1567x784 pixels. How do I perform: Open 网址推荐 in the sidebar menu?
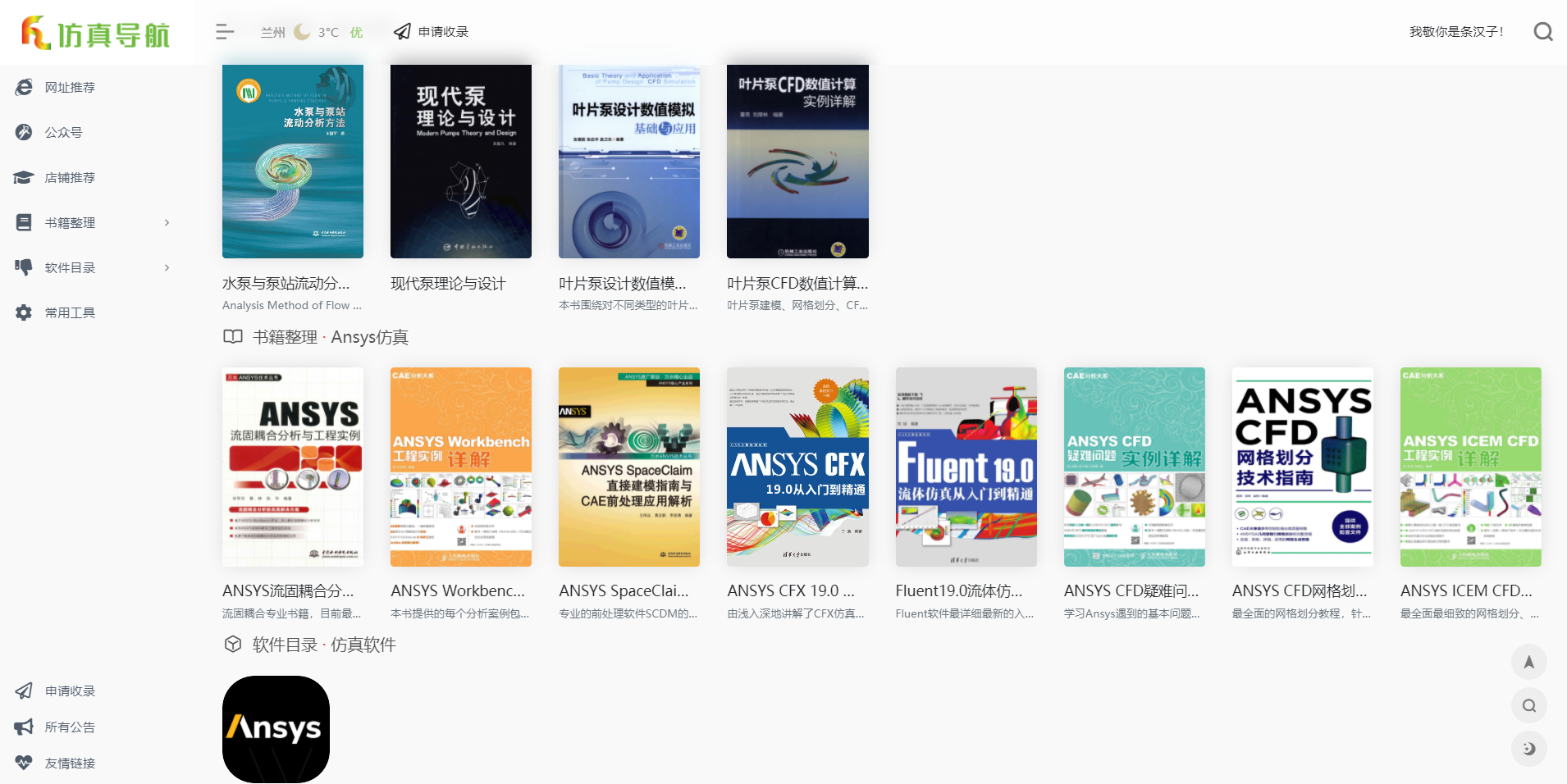tap(70, 88)
